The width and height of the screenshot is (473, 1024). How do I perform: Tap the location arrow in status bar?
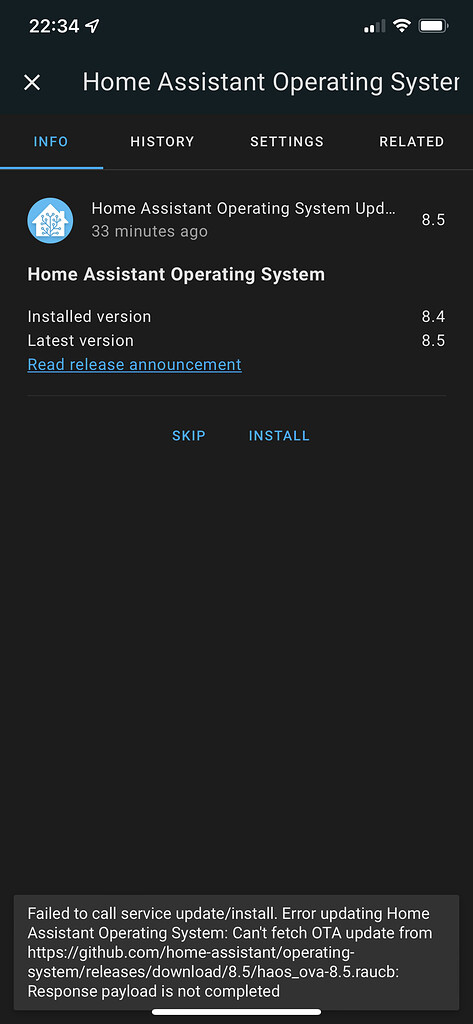click(x=93, y=26)
